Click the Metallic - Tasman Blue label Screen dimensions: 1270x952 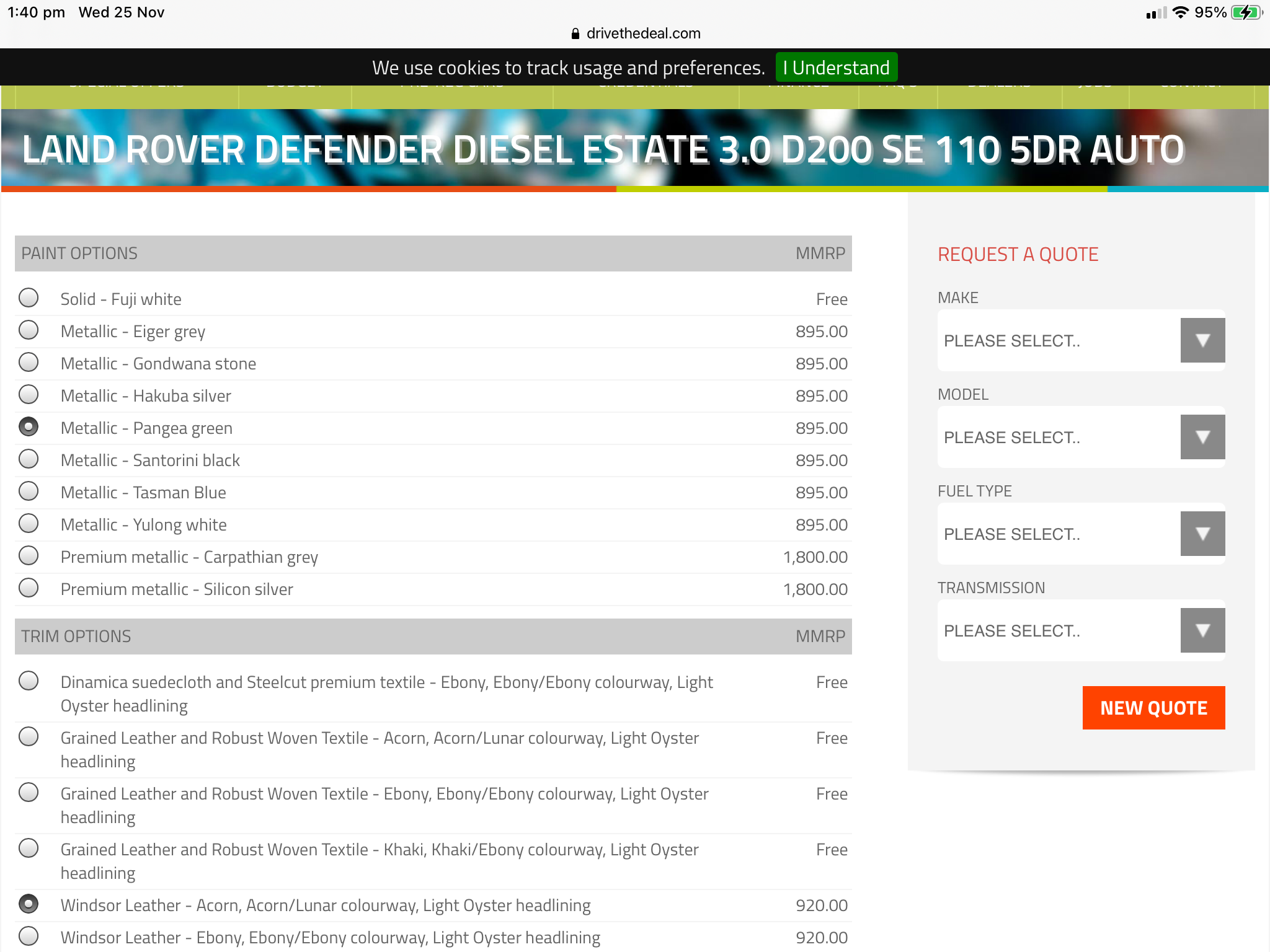pos(143,493)
